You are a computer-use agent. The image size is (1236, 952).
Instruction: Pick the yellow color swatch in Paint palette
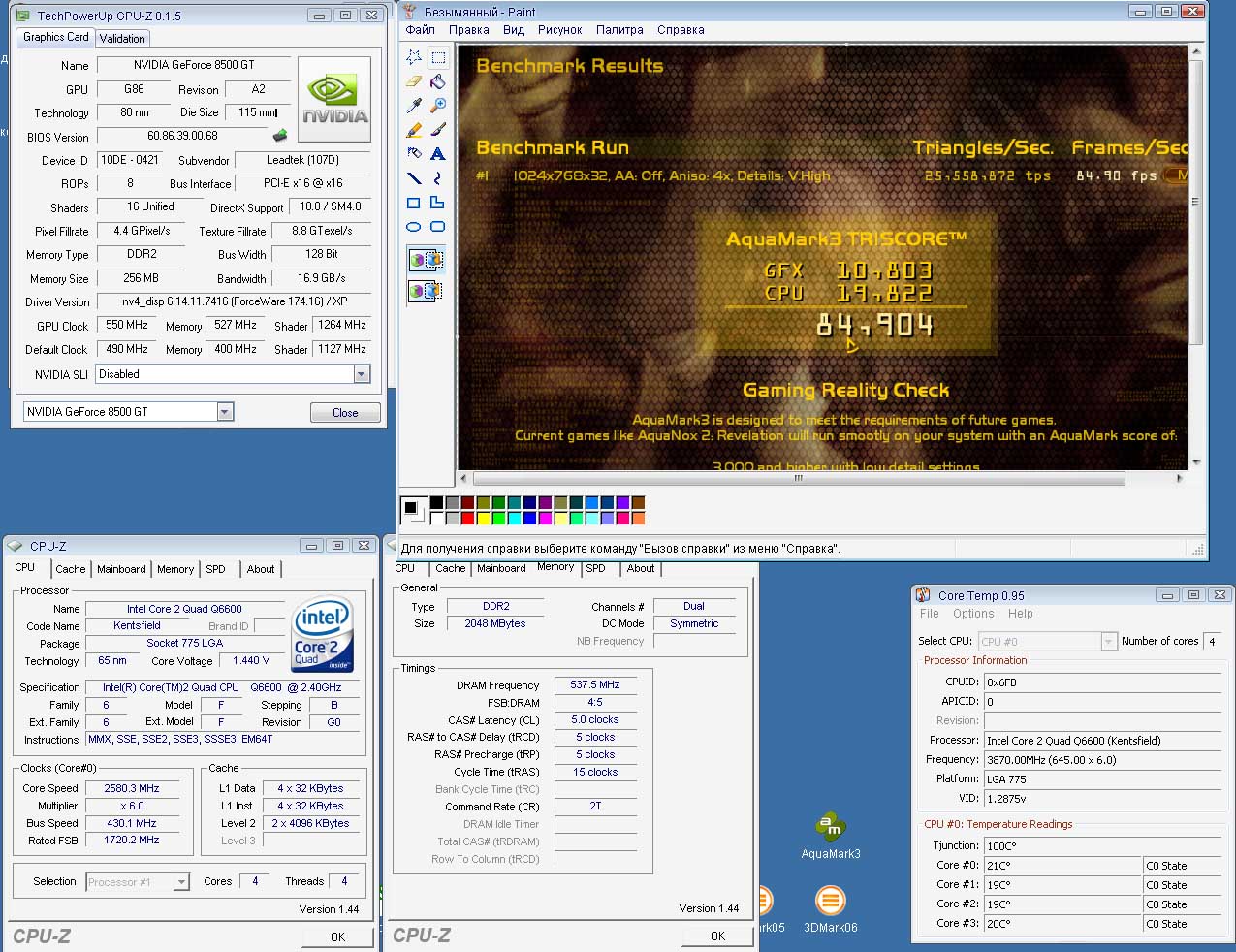point(484,519)
